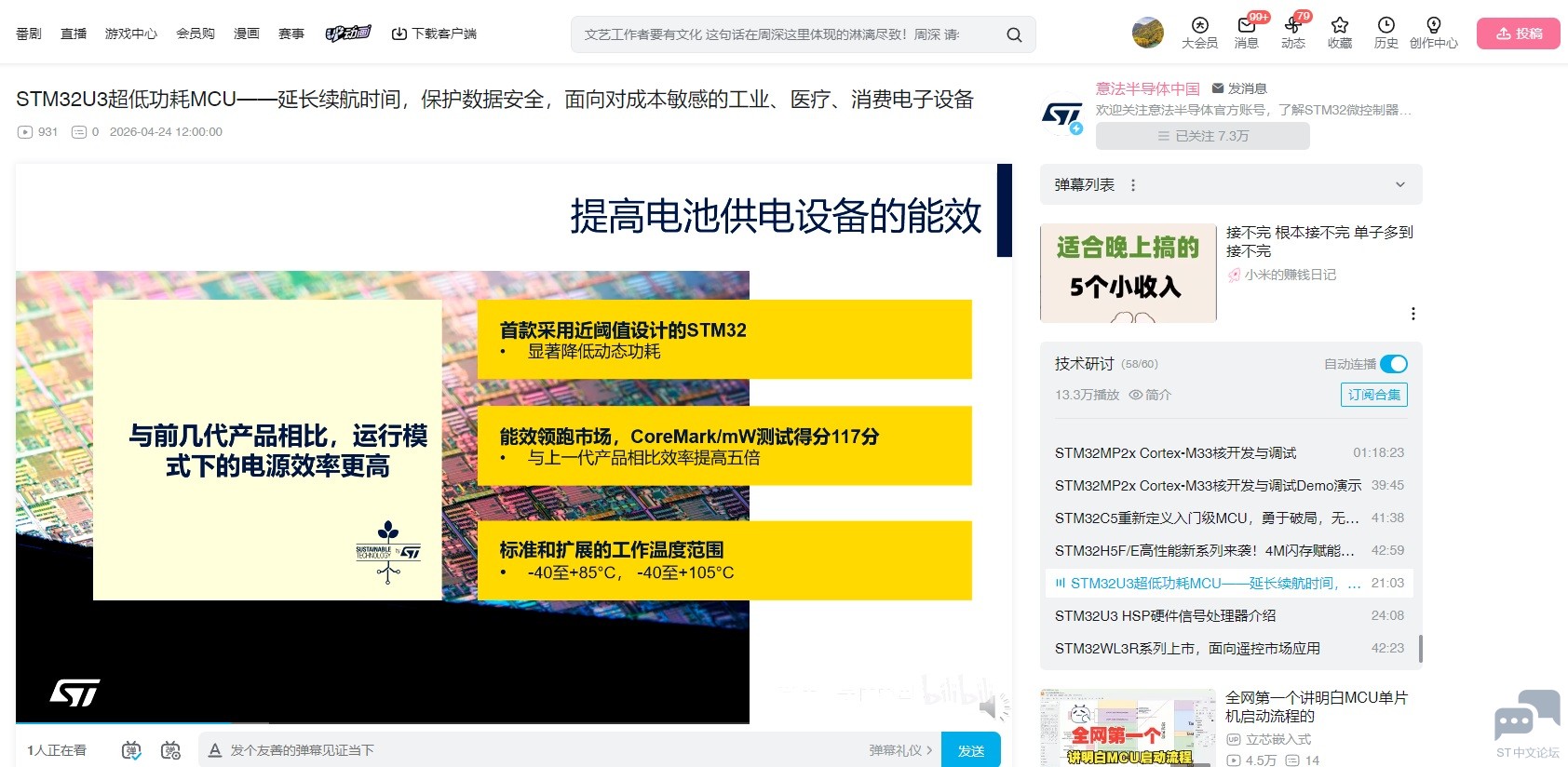Viewport: 1568px width, 767px height.
Task: Open the danmaku font style A icon
Action: [x=215, y=750]
